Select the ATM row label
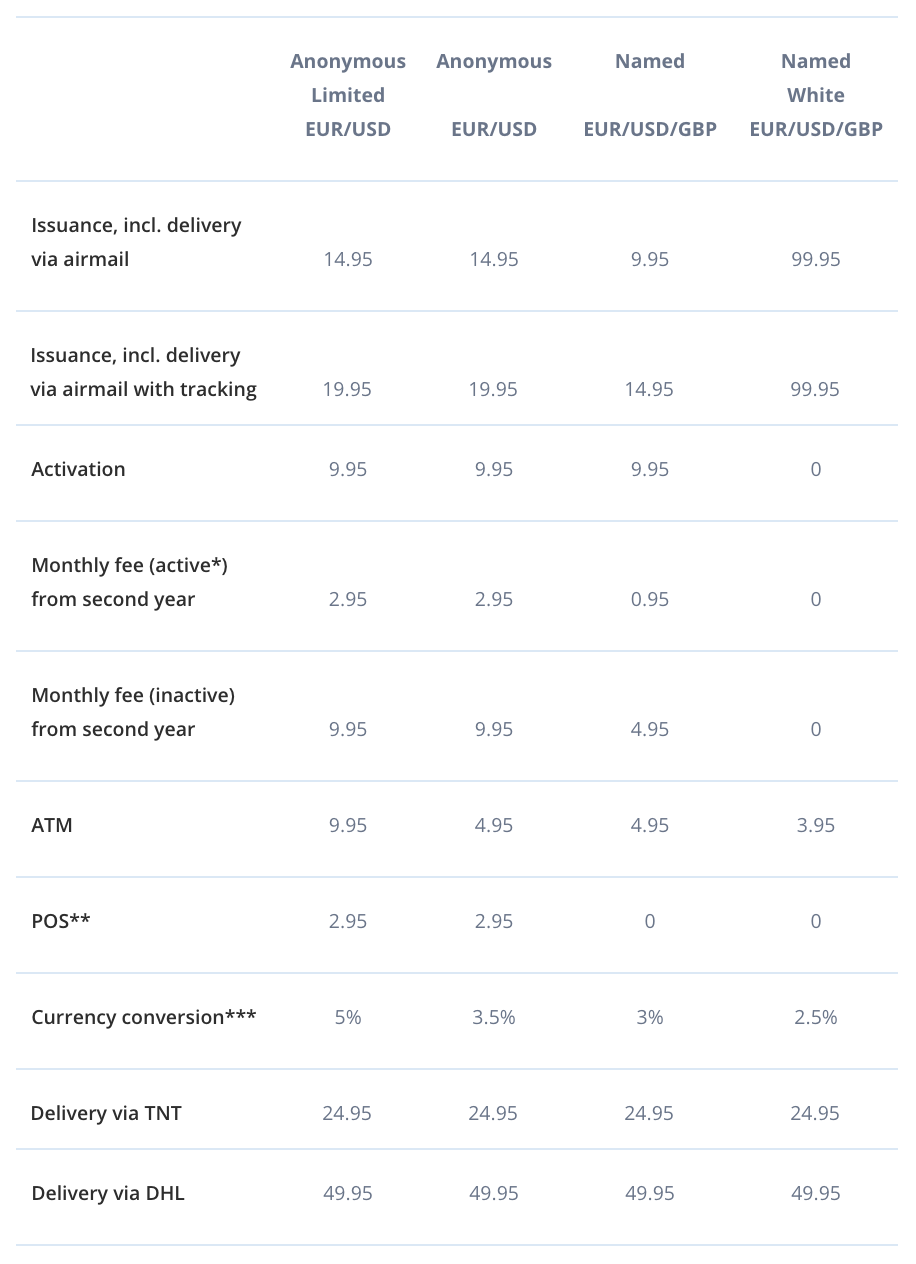This screenshot has width=916, height=1264. pyautogui.click(x=52, y=825)
